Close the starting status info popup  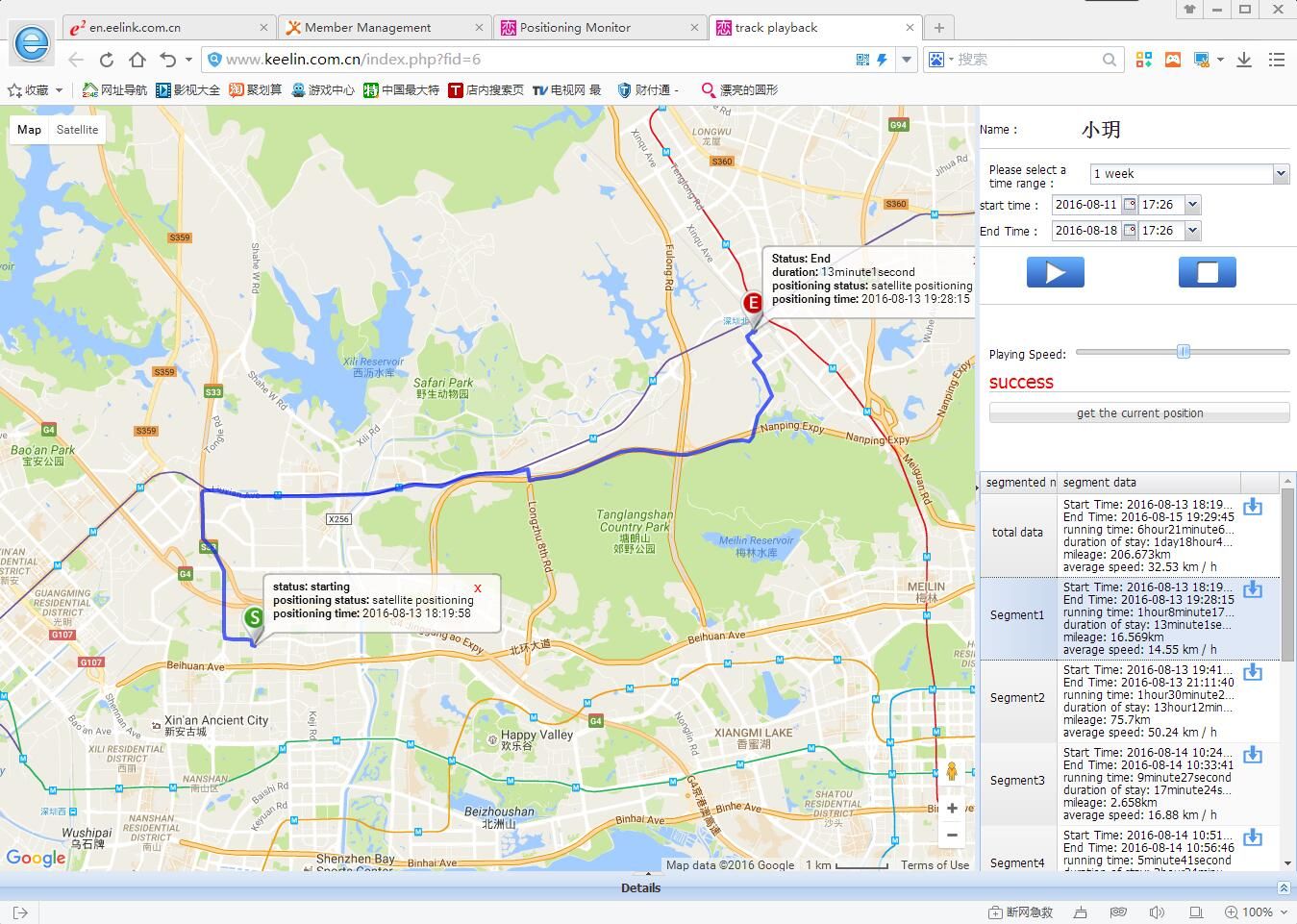[478, 587]
